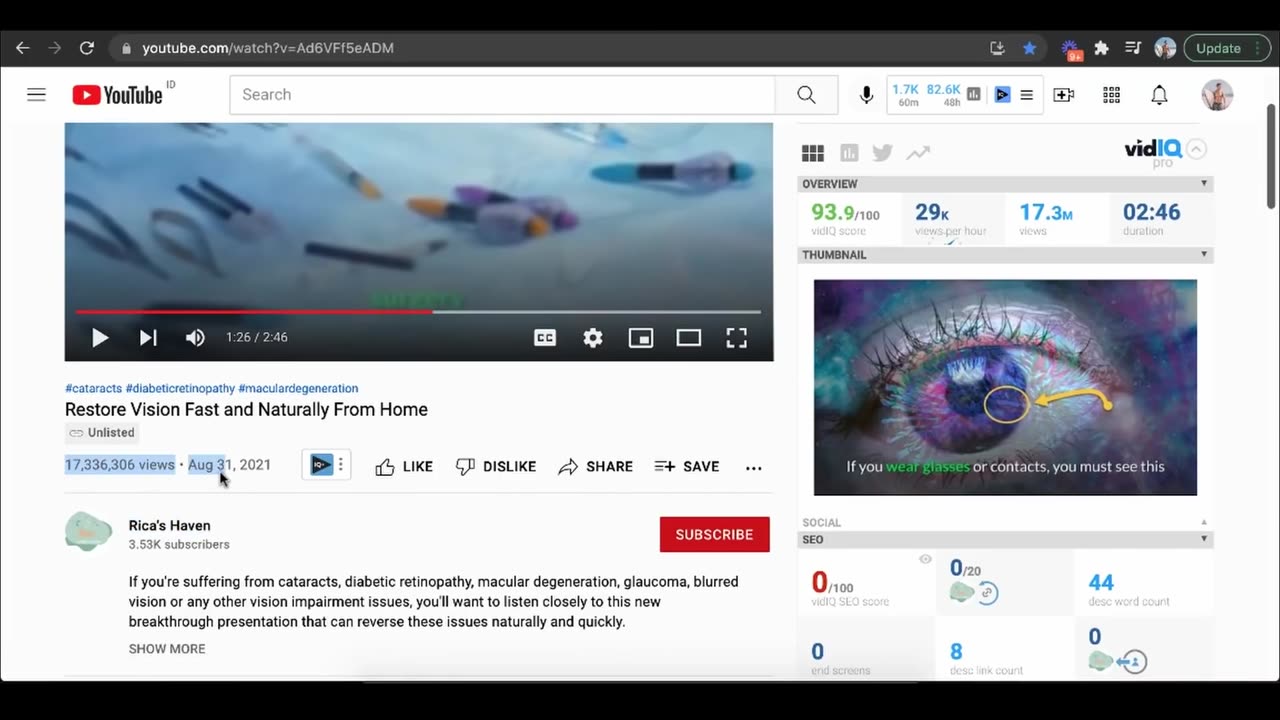Open the vidIQ three-dot menu beside date
The image size is (1280, 720).
pos(341,465)
